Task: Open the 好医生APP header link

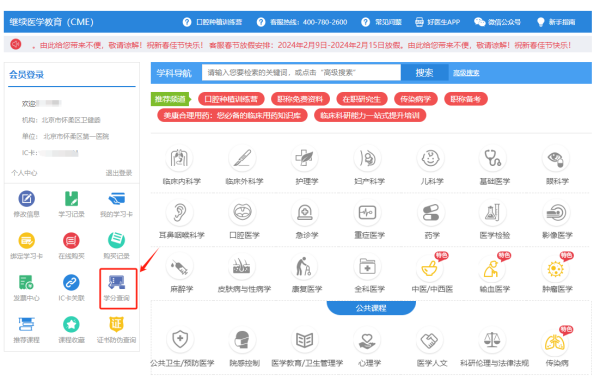Action: point(437,22)
